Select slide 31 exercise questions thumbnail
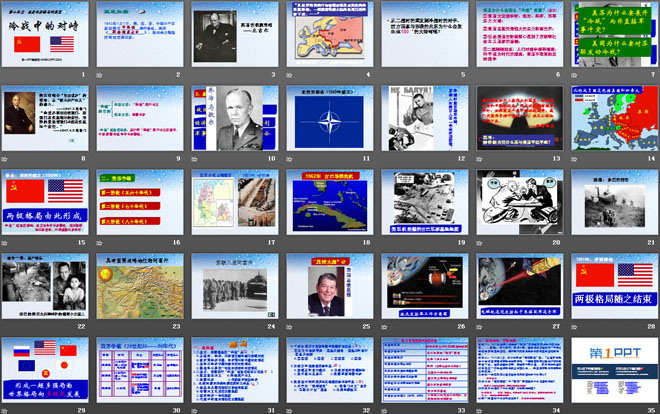 235,370
